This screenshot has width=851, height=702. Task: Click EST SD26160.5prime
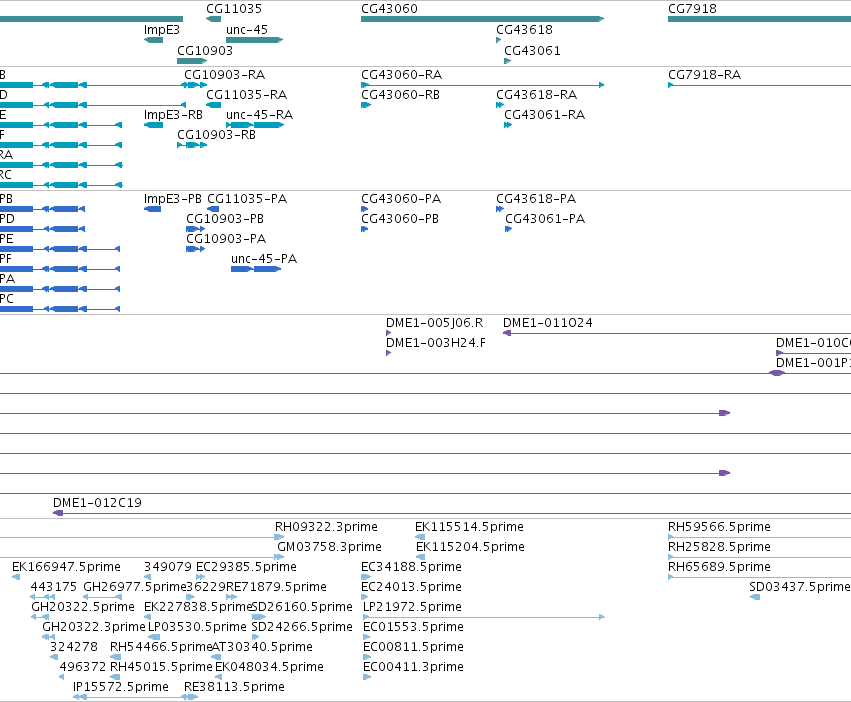(x=302, y=607)
